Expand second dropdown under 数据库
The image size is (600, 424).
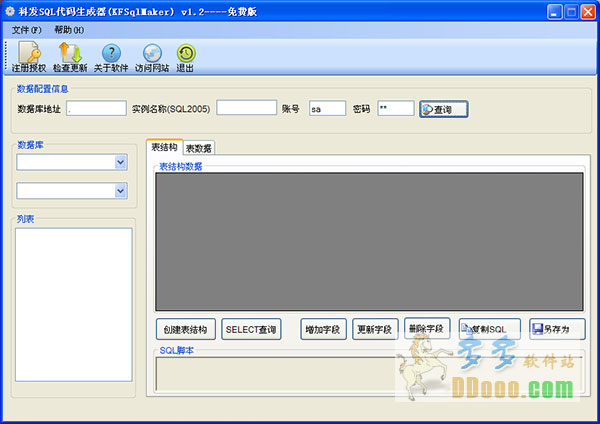click(x=121, y=191)
